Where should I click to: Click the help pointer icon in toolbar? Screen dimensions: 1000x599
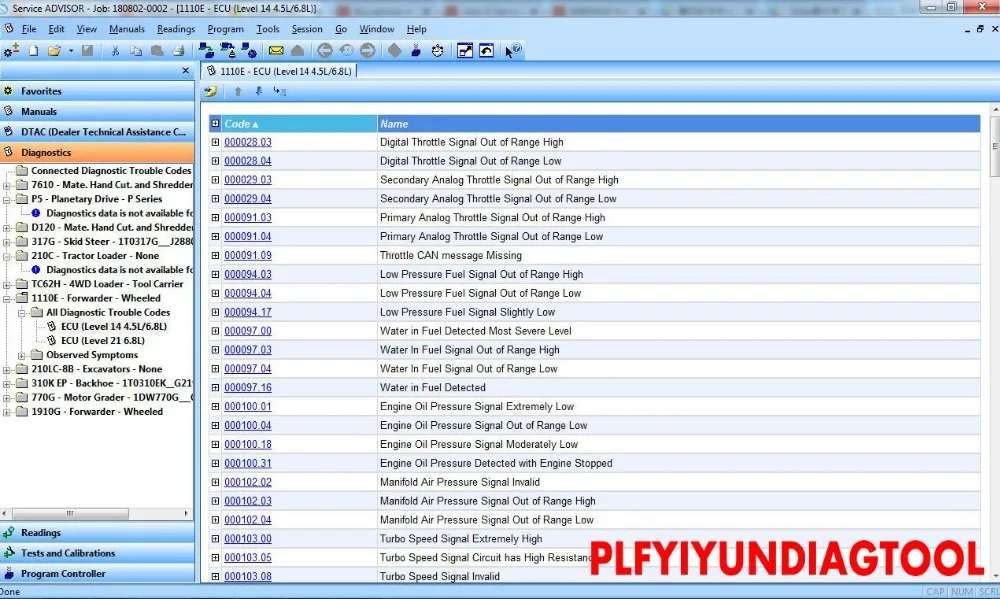(x=513, y=51)
